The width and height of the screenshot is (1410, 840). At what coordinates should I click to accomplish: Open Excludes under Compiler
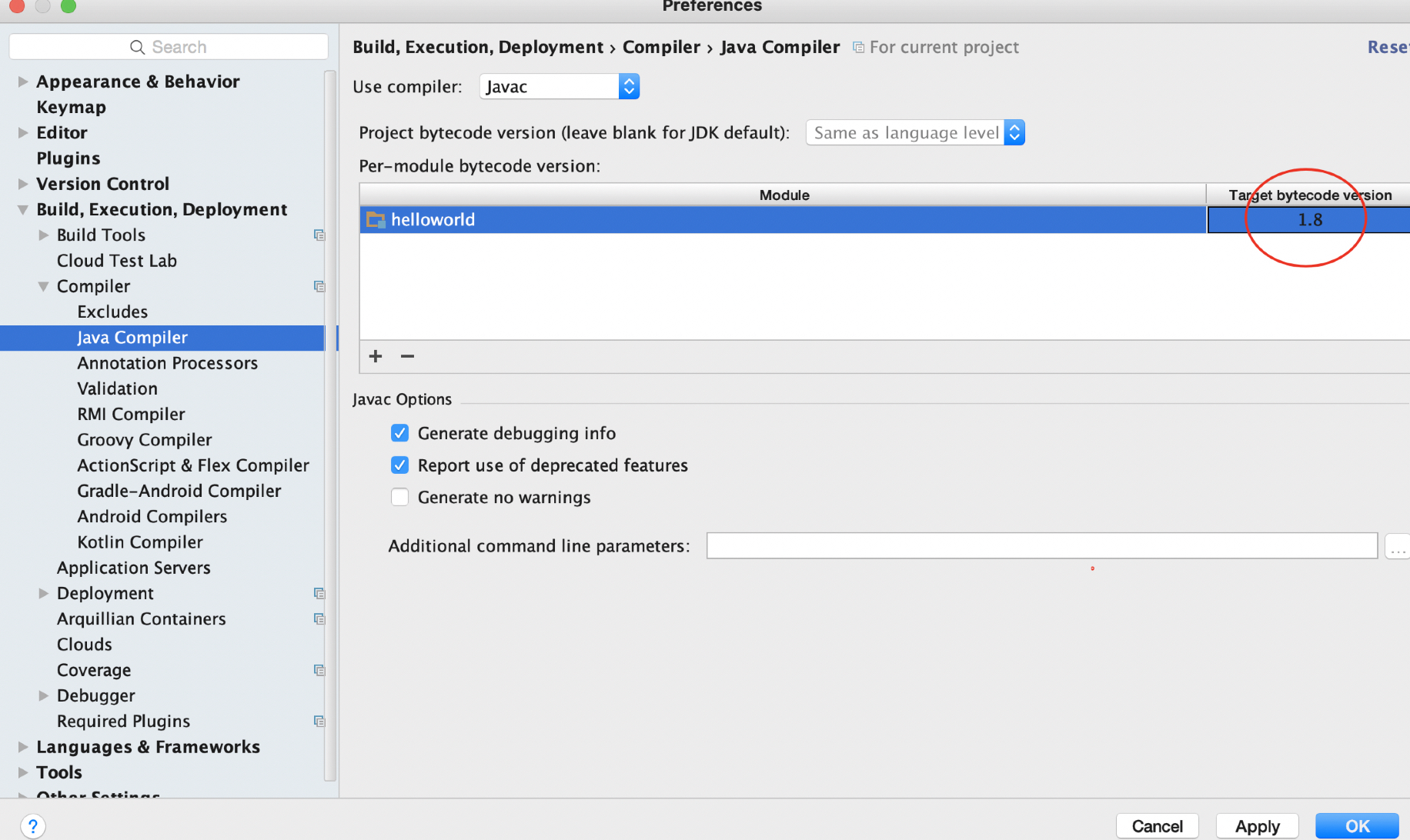tap(112, 312)
